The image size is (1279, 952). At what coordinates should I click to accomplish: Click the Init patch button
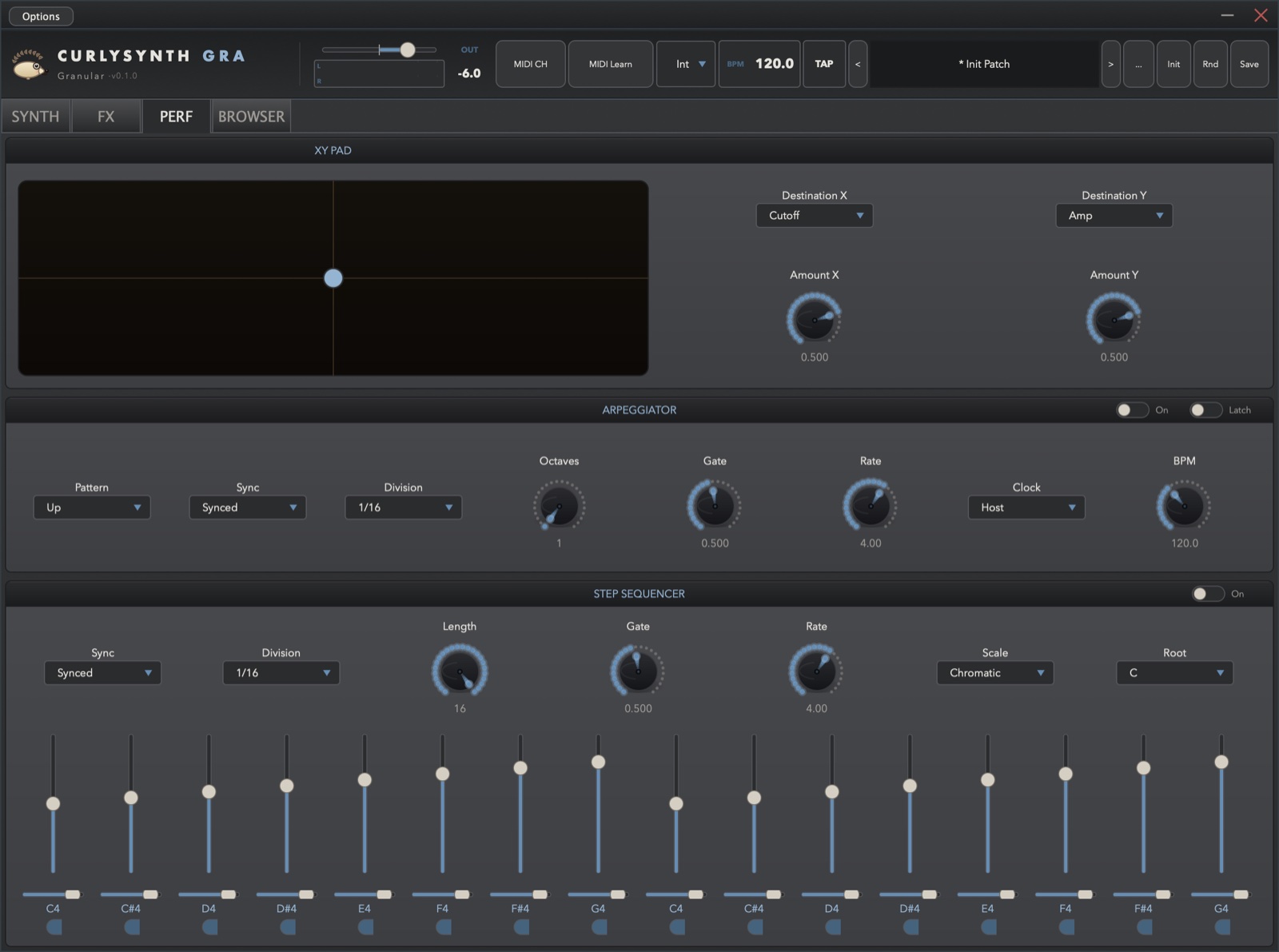[x=1173, y=64]
